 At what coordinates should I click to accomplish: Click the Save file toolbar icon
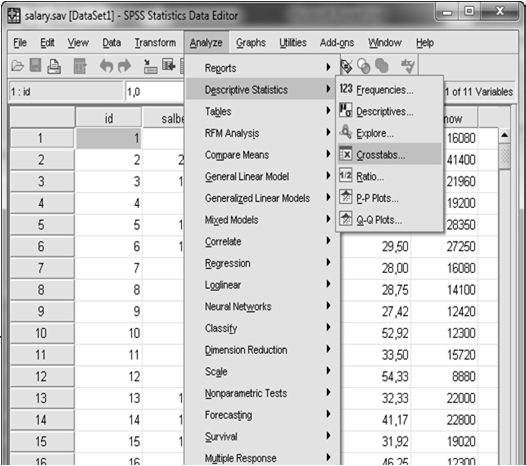click(35, 65)
